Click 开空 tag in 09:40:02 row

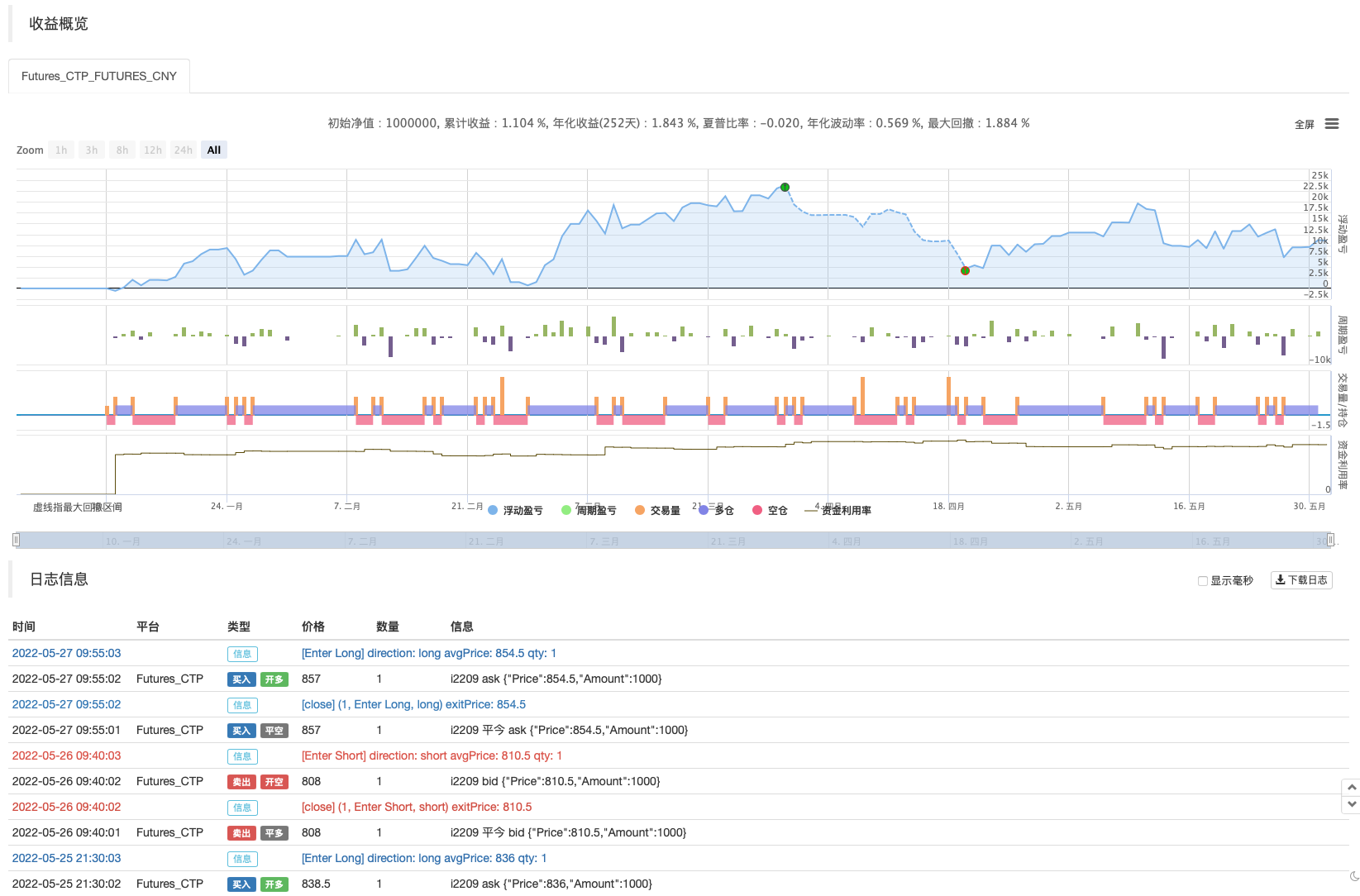(274, 782)
